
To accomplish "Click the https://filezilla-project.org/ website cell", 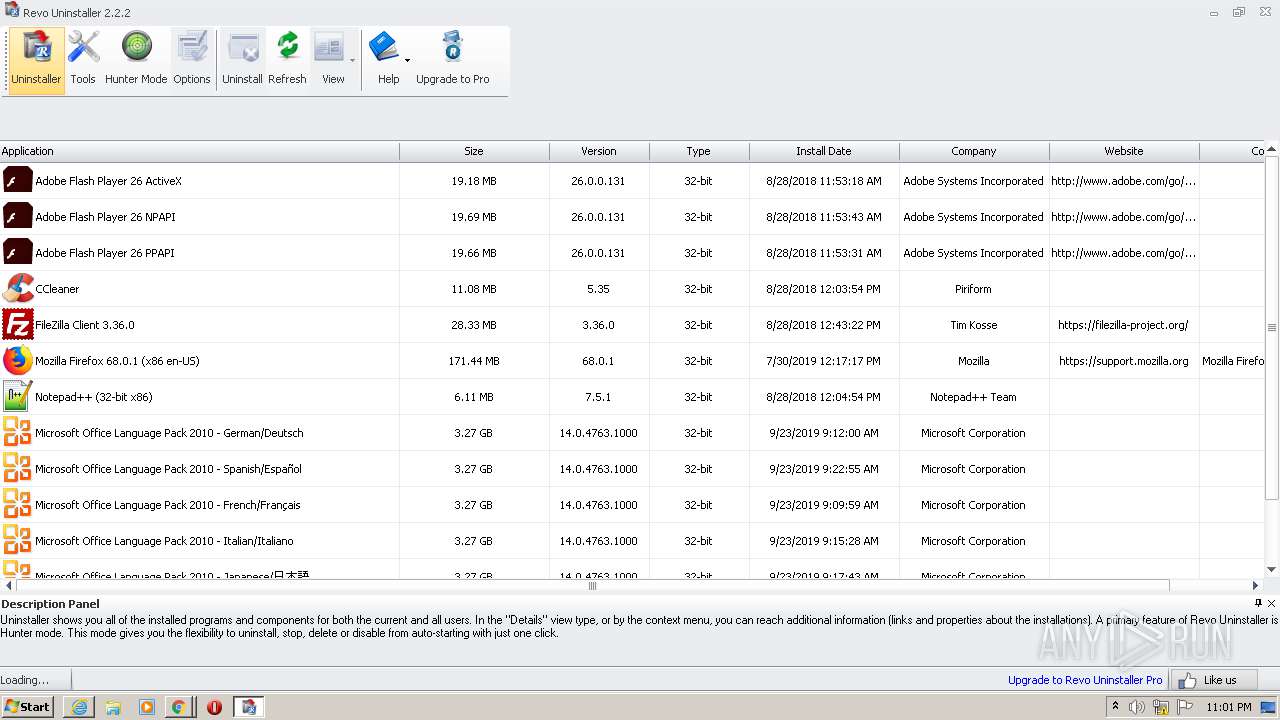I will pyautogui.click(x=1124, y=325).
